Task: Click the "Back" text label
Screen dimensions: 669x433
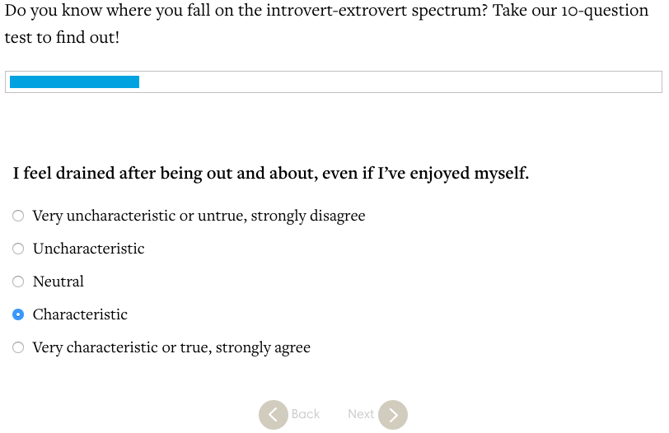Action: tap(305, 414)
